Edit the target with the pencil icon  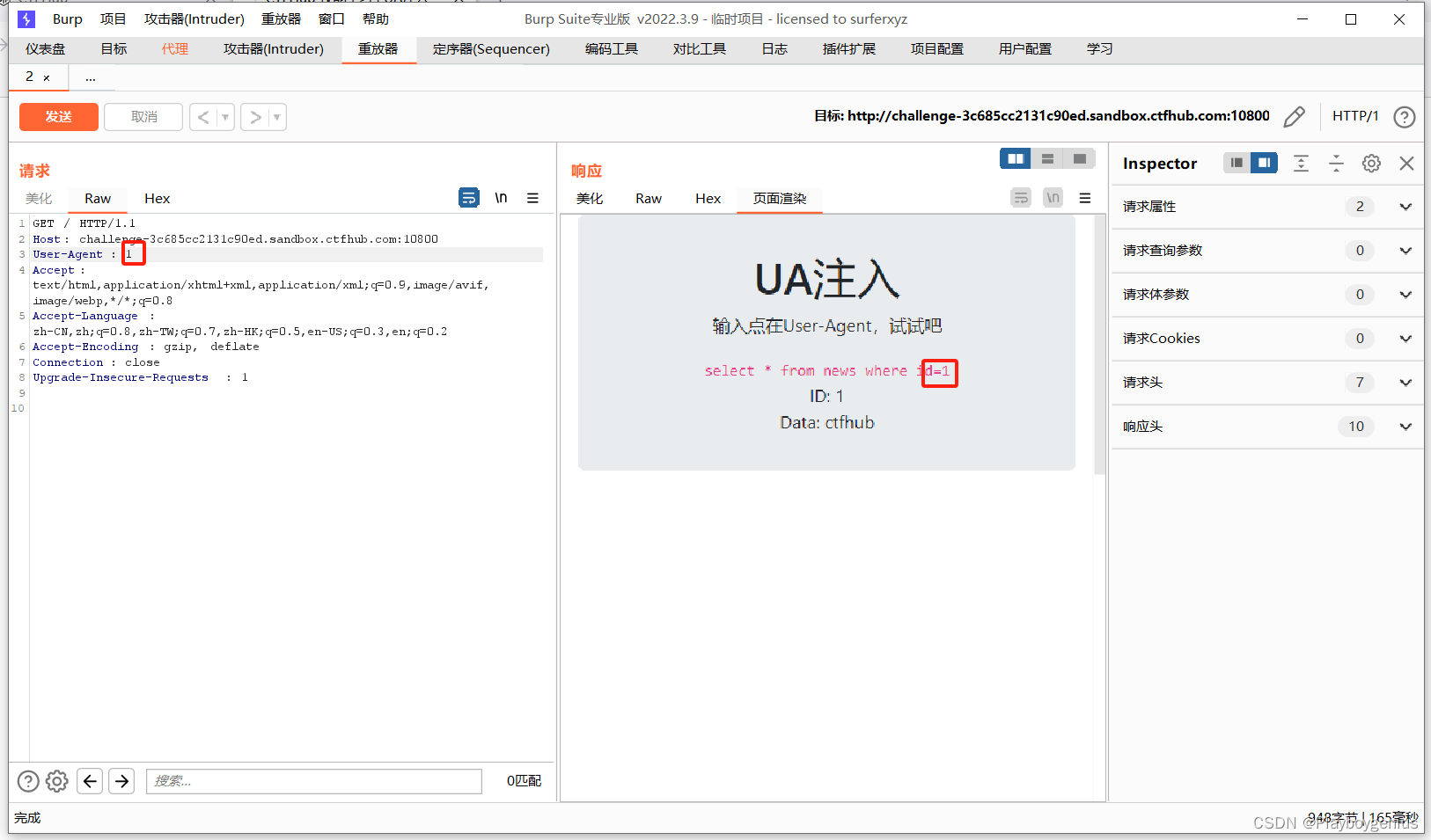[x=1294, y=117]
